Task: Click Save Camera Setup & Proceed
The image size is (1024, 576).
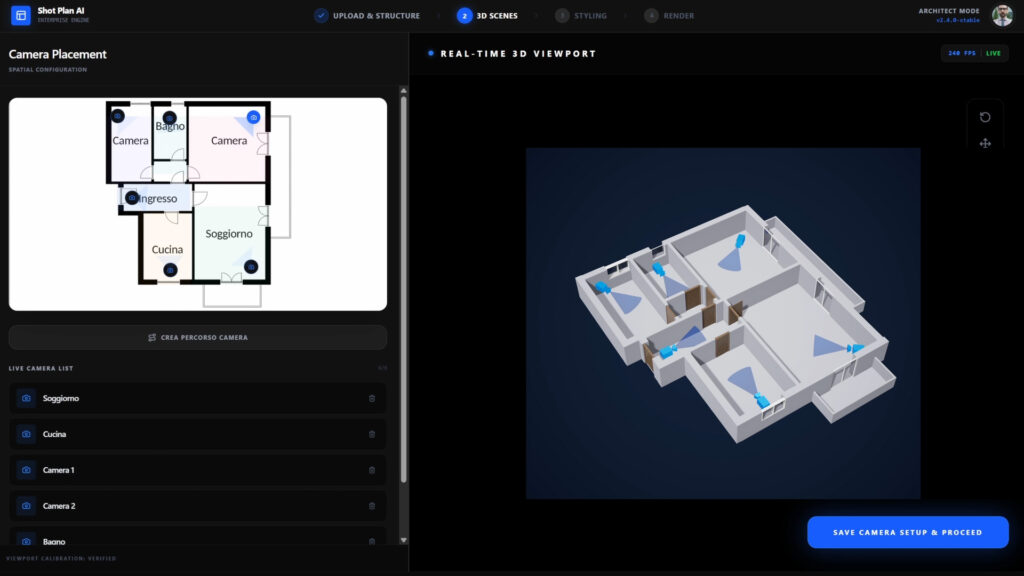Action: point(908,532)
